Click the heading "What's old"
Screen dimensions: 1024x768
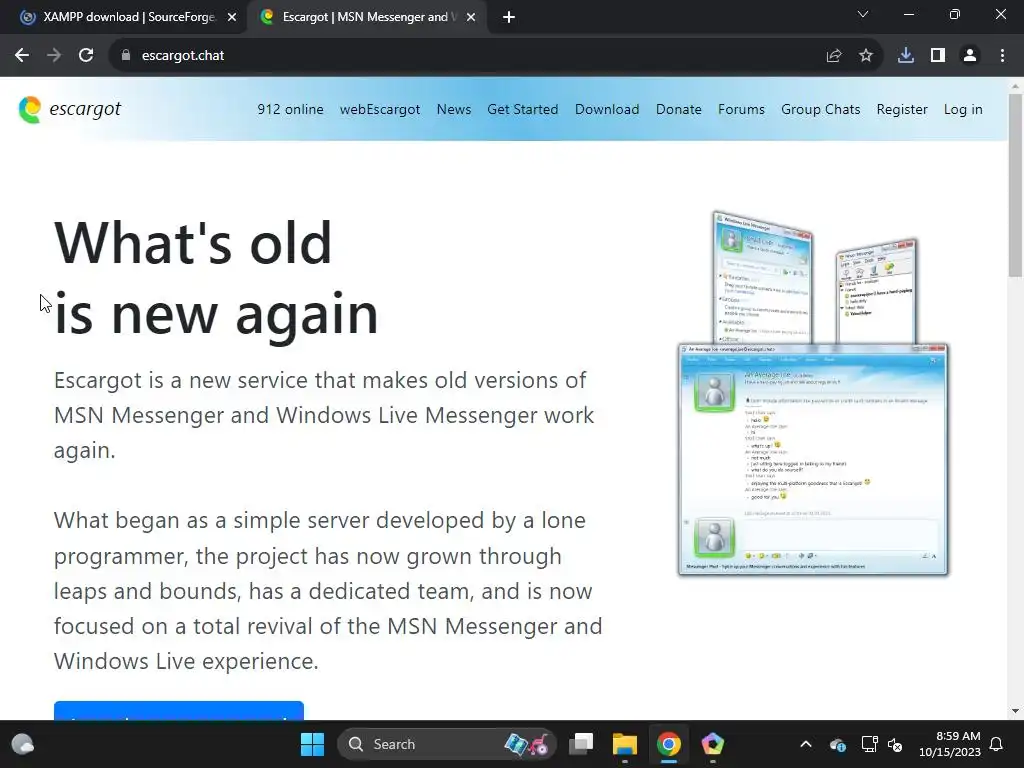[x=193, y=242]
